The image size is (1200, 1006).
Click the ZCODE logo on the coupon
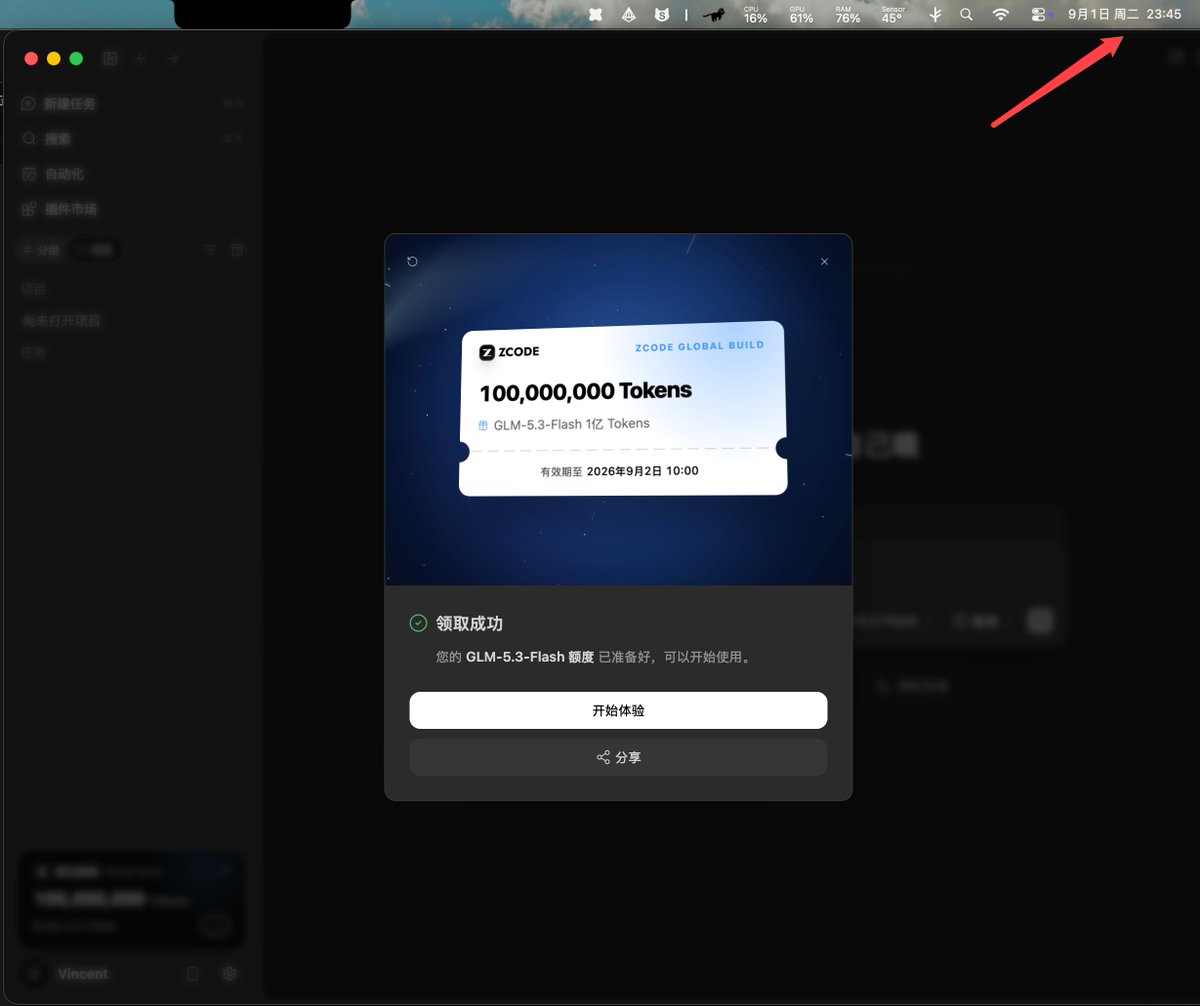(509, 352)
